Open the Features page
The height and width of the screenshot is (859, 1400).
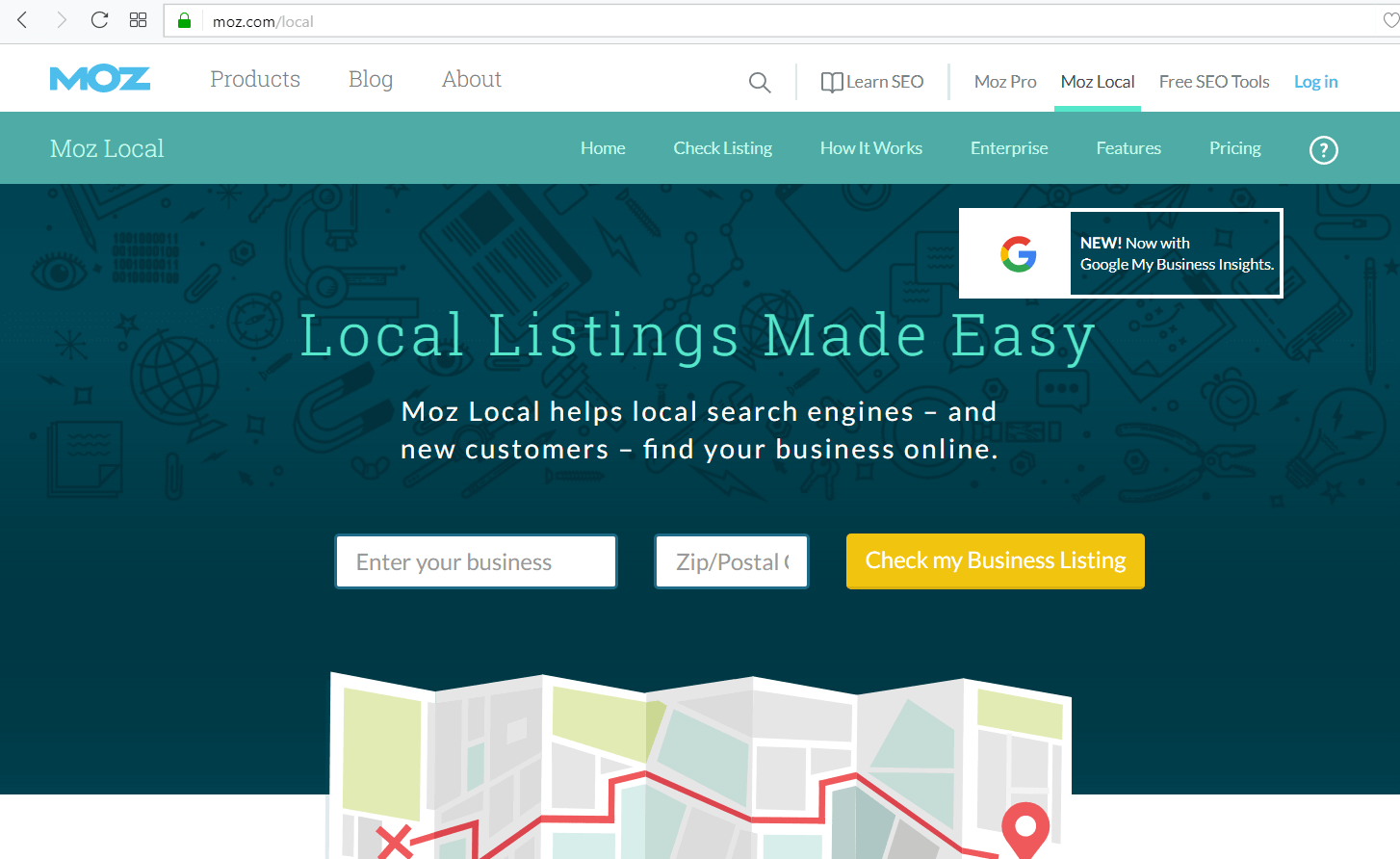click(x=1128, y=148)
